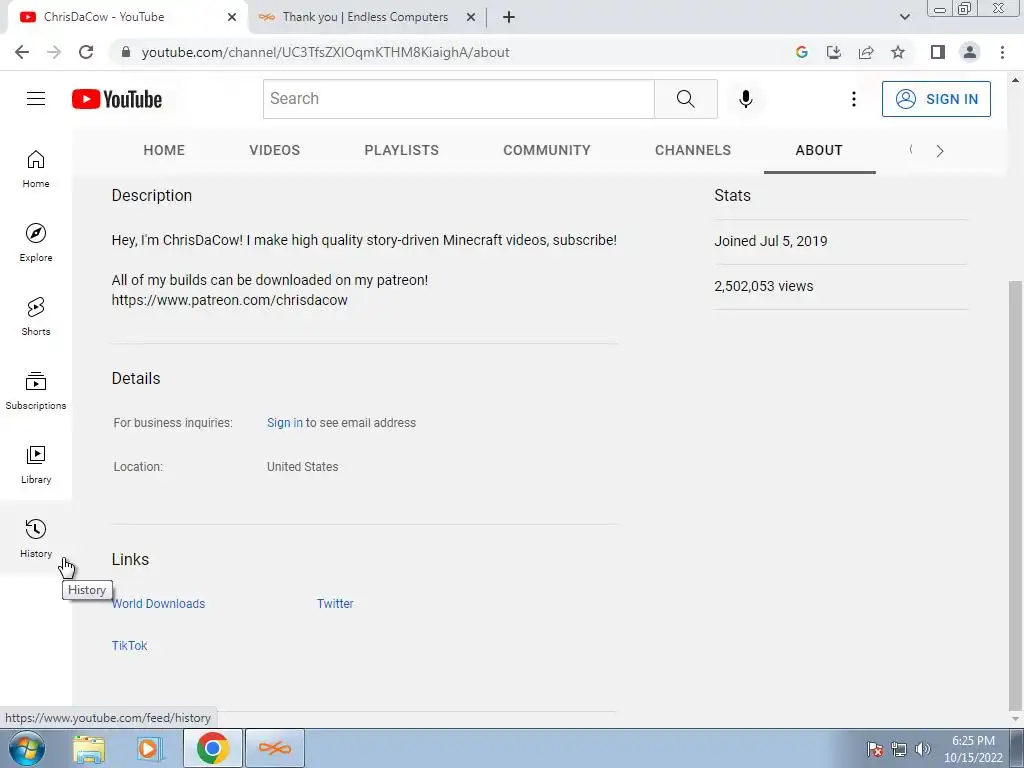Image resolution: width=1024 pixels, height=768 pixels.
Task: Open Subscriptions in sidebar
Action: pos(36,390)
